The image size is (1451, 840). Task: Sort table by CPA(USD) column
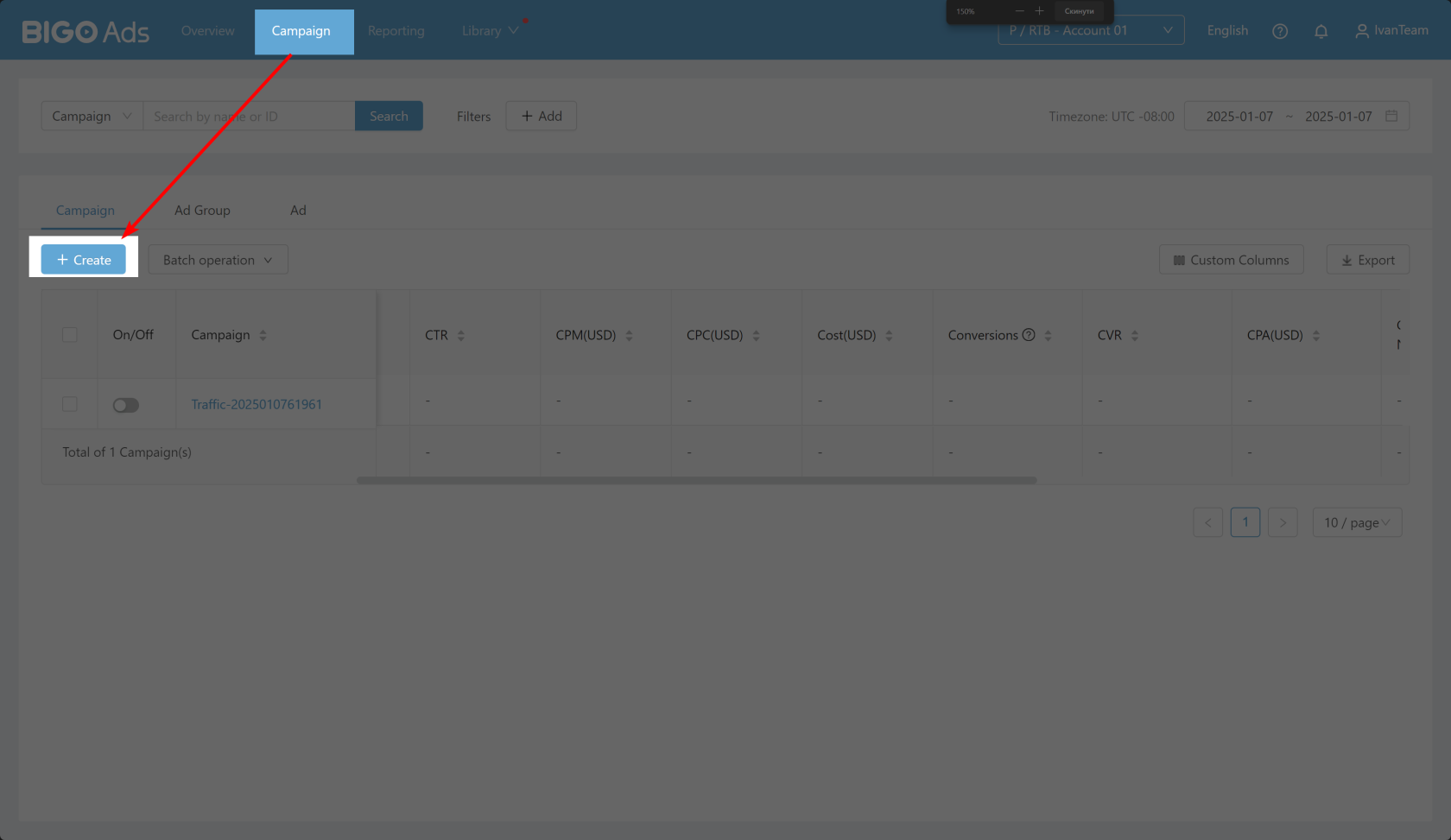click(x=1316, y=335)
